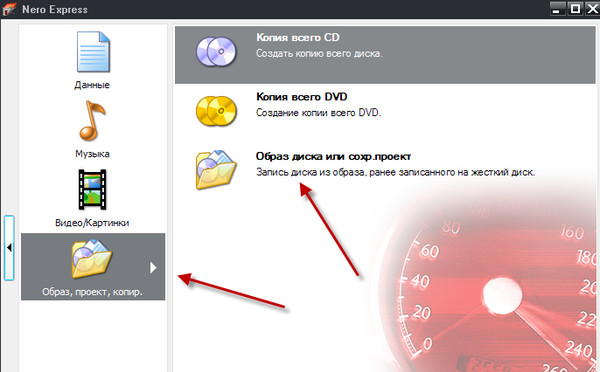The width and height of the screenshot is (600, 372).
Task: Click text Создание копии всего DVD.
Action: [x=318, y=113]
